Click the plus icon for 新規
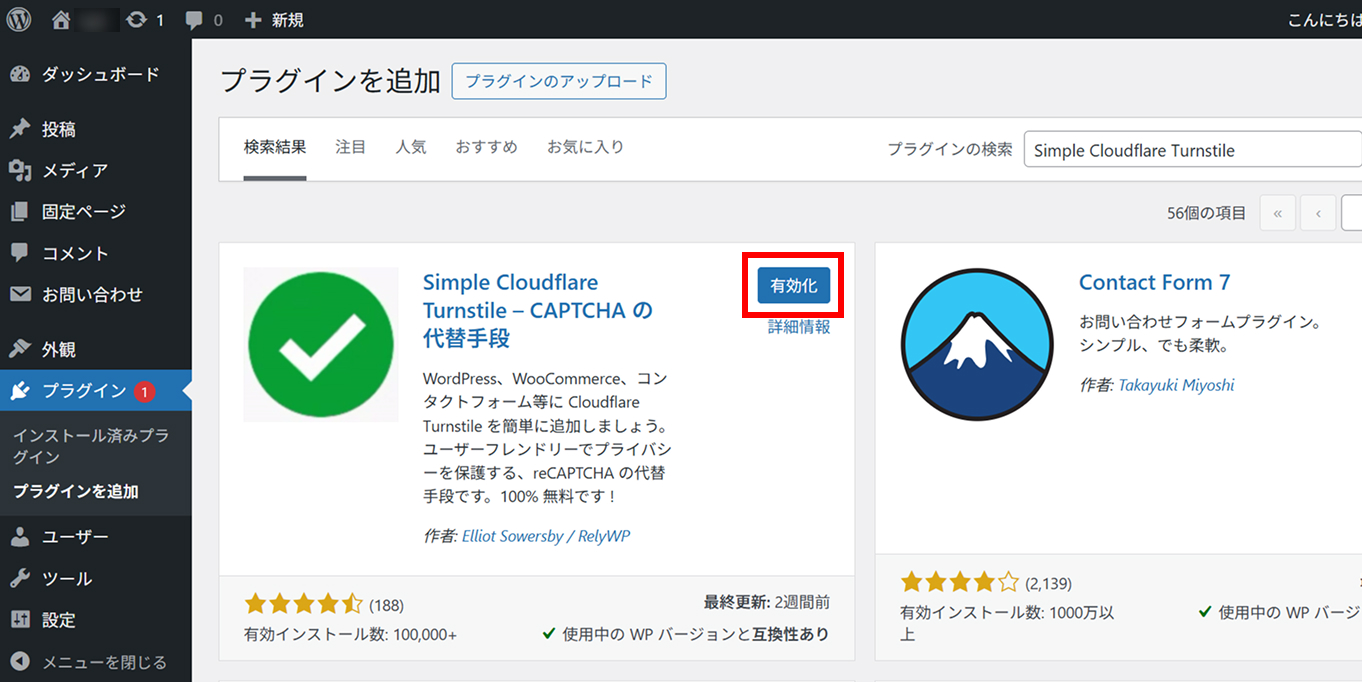This screenshot has height=682, width=1362. click(253, 19)
